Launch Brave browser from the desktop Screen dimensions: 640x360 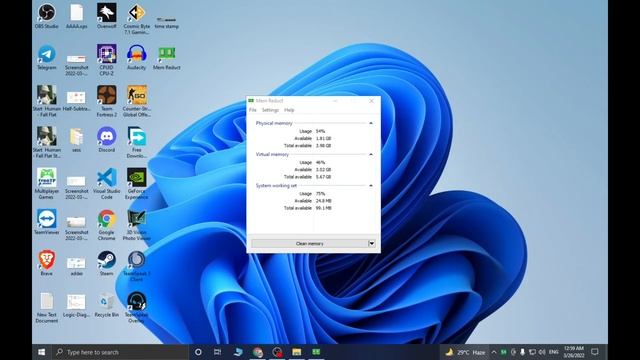47,263
